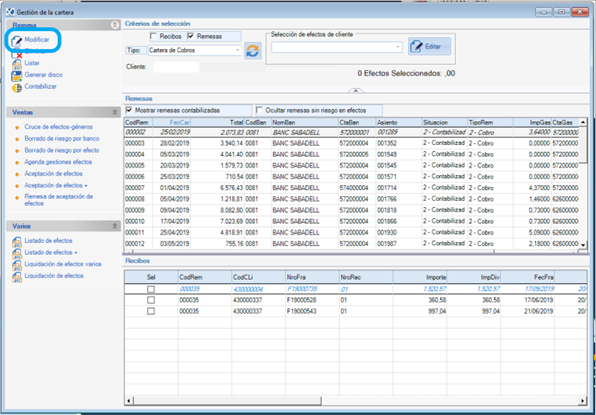The image size is (596, 415).
Task: Click Remesas vertical scrollbar down arrow
Action: 582,245
